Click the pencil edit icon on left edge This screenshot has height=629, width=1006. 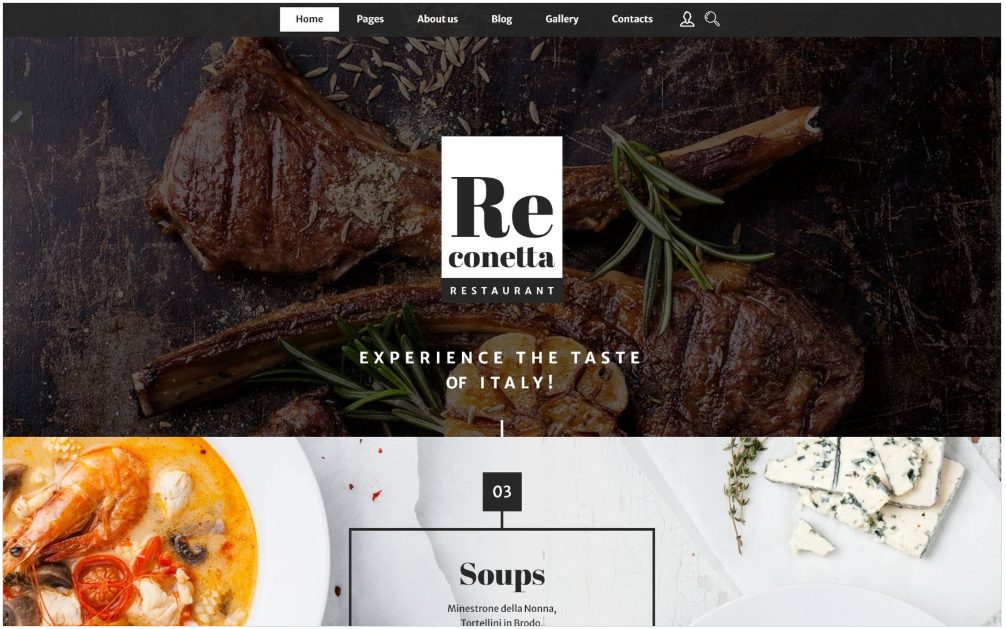(17, 117)
